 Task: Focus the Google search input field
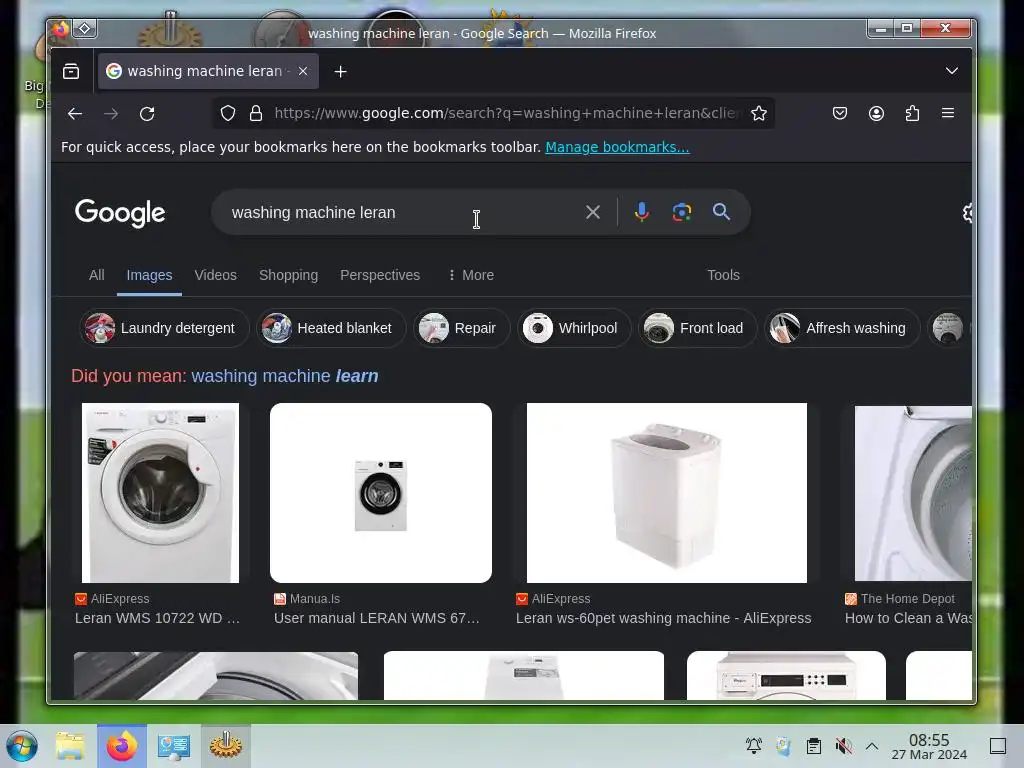[x=402, y=212]
